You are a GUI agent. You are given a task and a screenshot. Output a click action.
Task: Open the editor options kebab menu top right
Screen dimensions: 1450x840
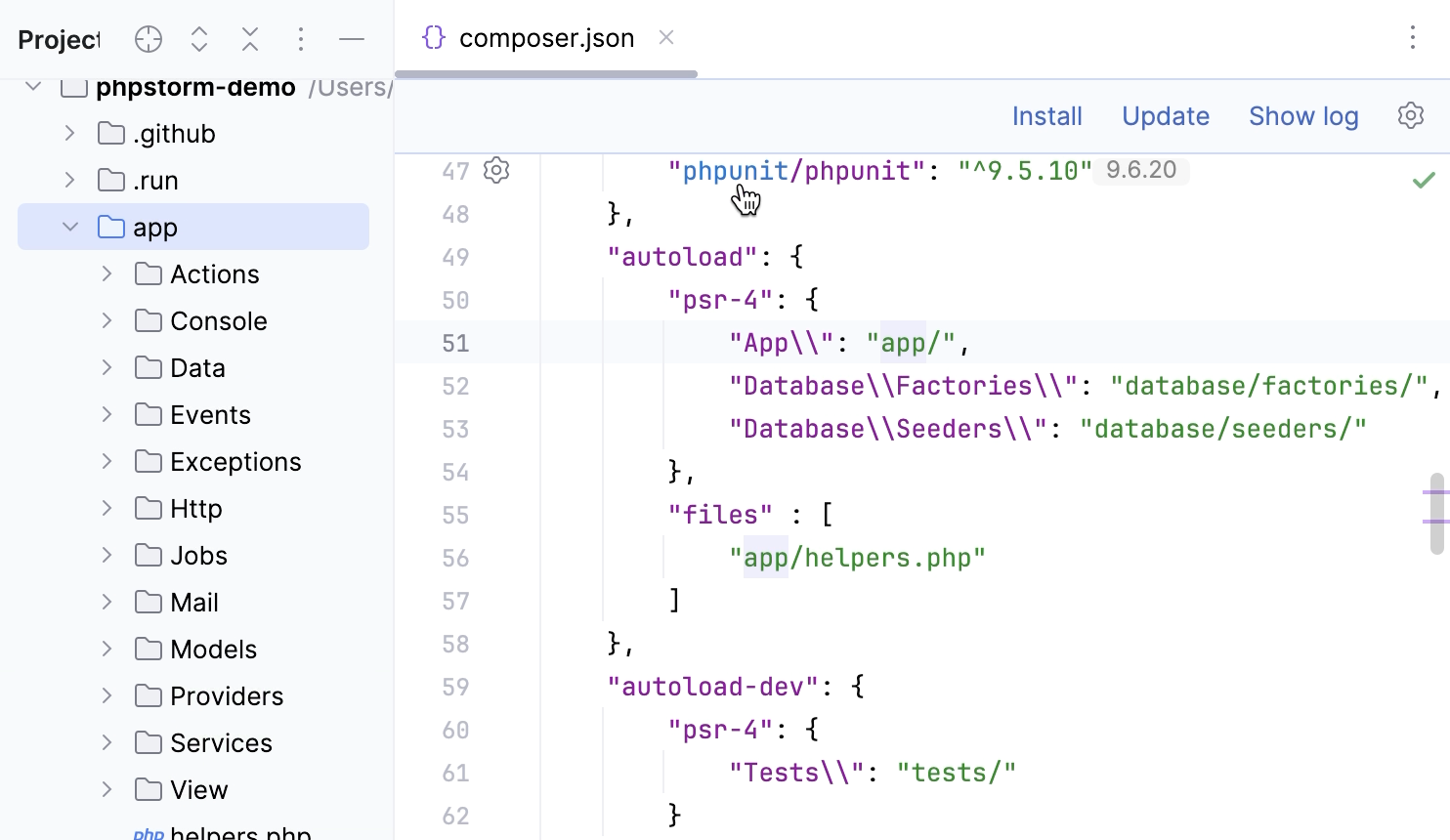tap(1413, 37)
